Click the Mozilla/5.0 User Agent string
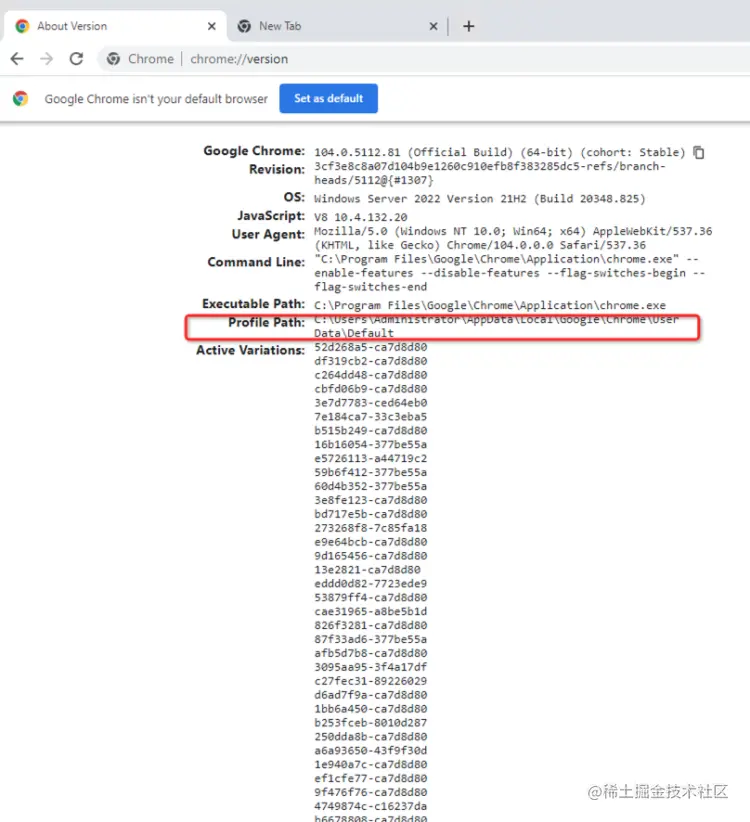This screenshot has height=822, width=750. (x=513, y=238)
